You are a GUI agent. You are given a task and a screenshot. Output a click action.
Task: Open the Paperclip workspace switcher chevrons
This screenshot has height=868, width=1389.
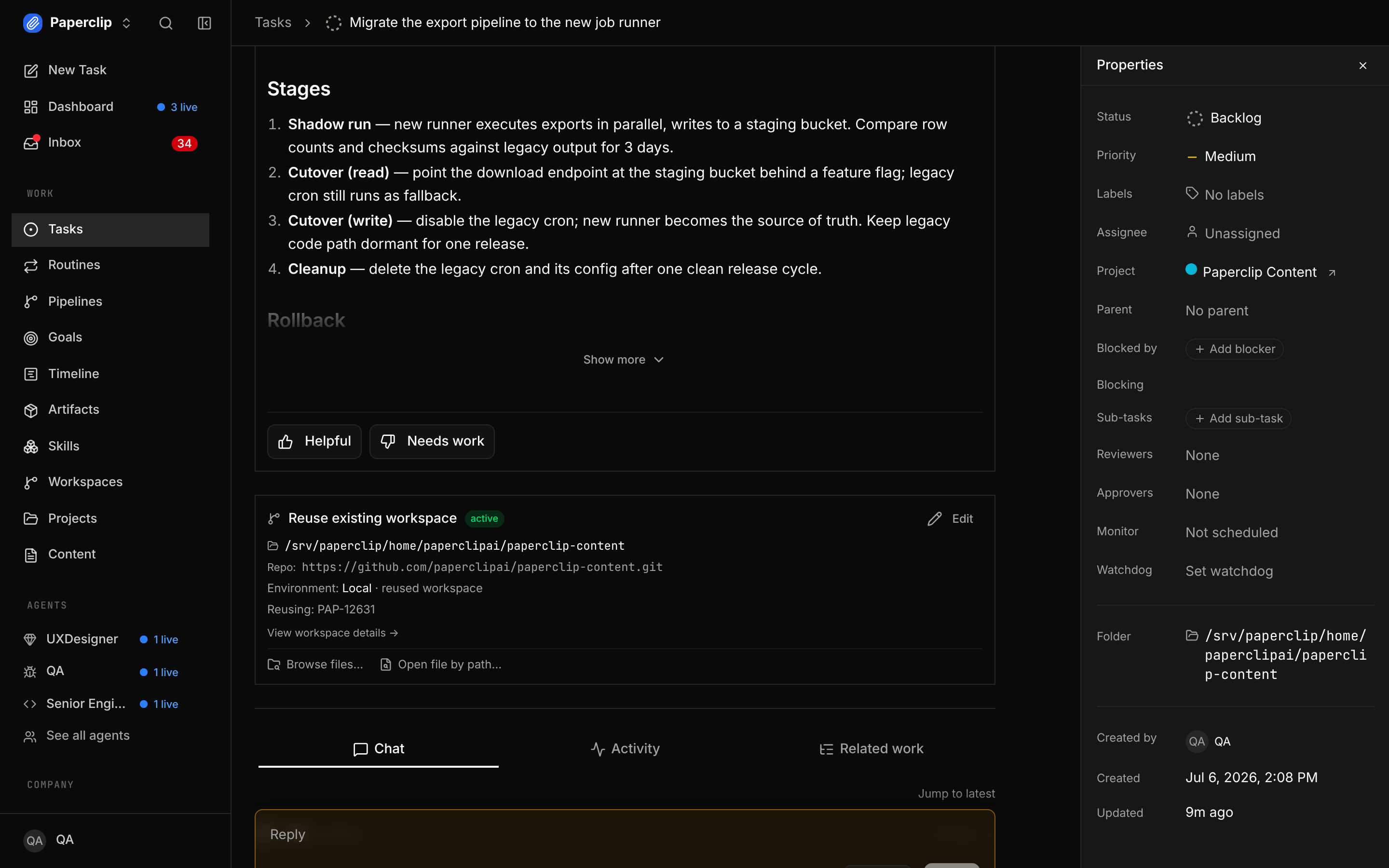(x=126, y=23)
